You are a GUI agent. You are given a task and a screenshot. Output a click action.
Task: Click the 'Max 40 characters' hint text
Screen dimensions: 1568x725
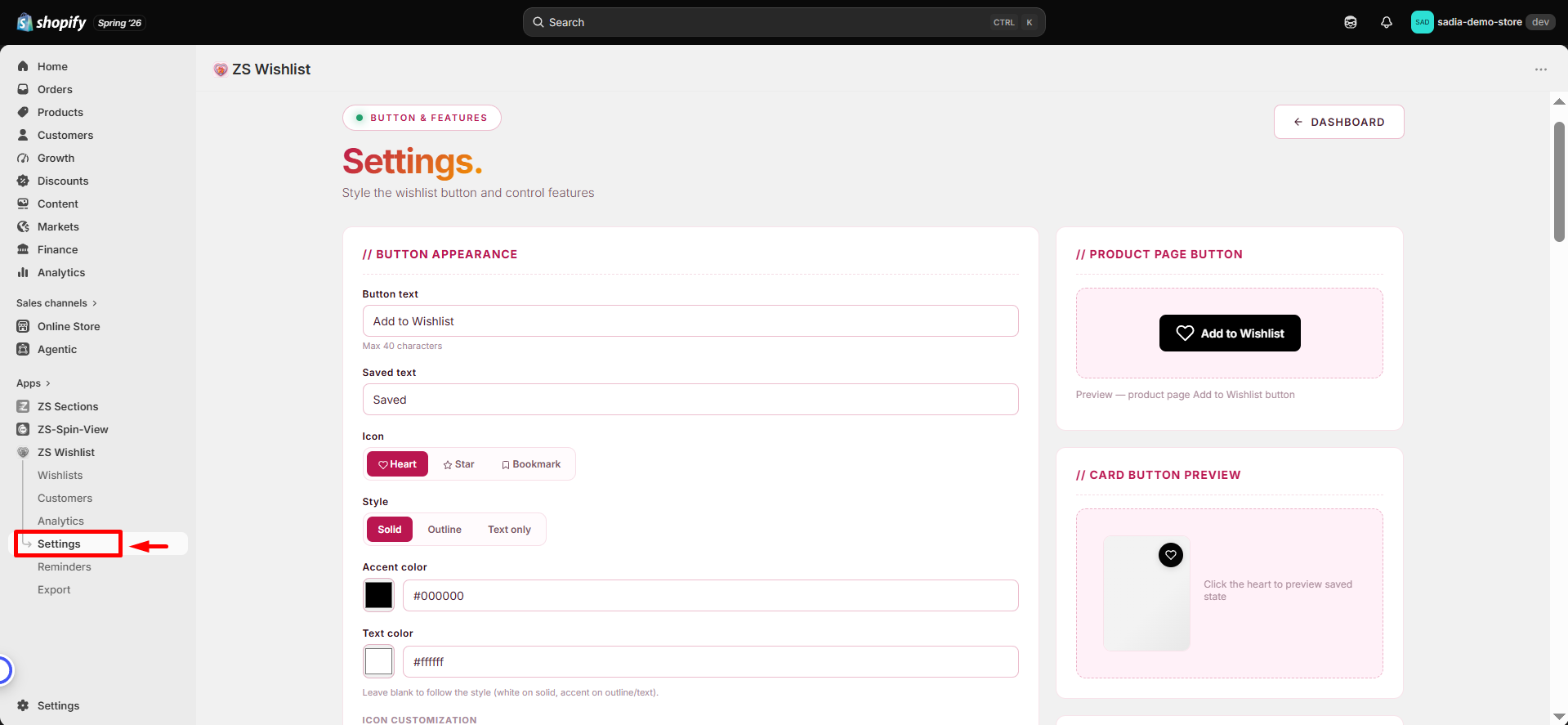tap(402, 347)
